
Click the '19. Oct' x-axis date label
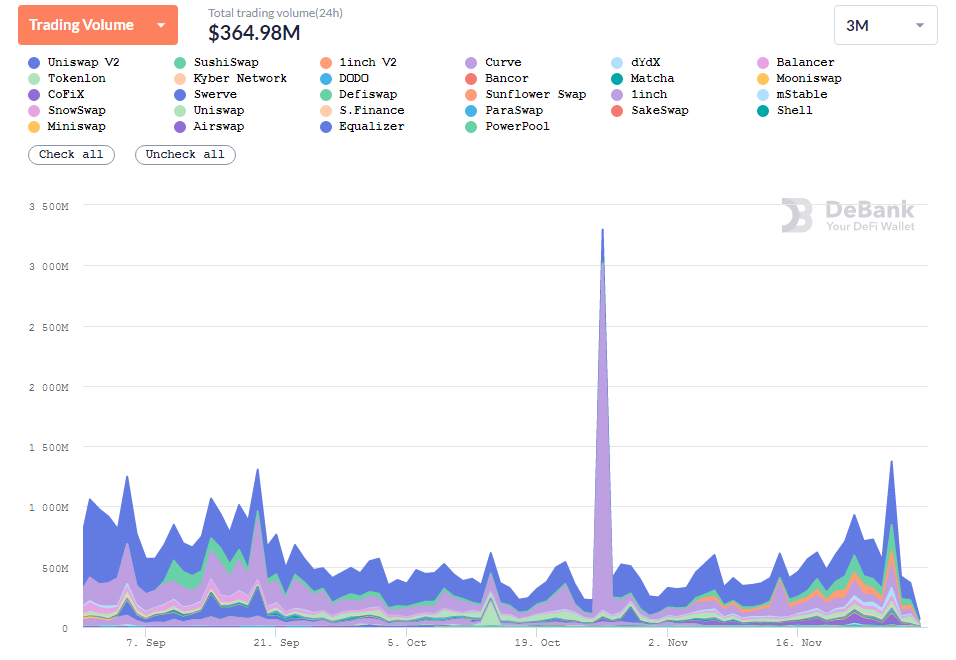[x=537, y=642]
